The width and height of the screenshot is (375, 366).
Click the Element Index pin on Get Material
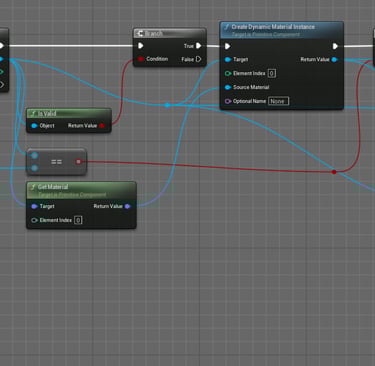34,220
